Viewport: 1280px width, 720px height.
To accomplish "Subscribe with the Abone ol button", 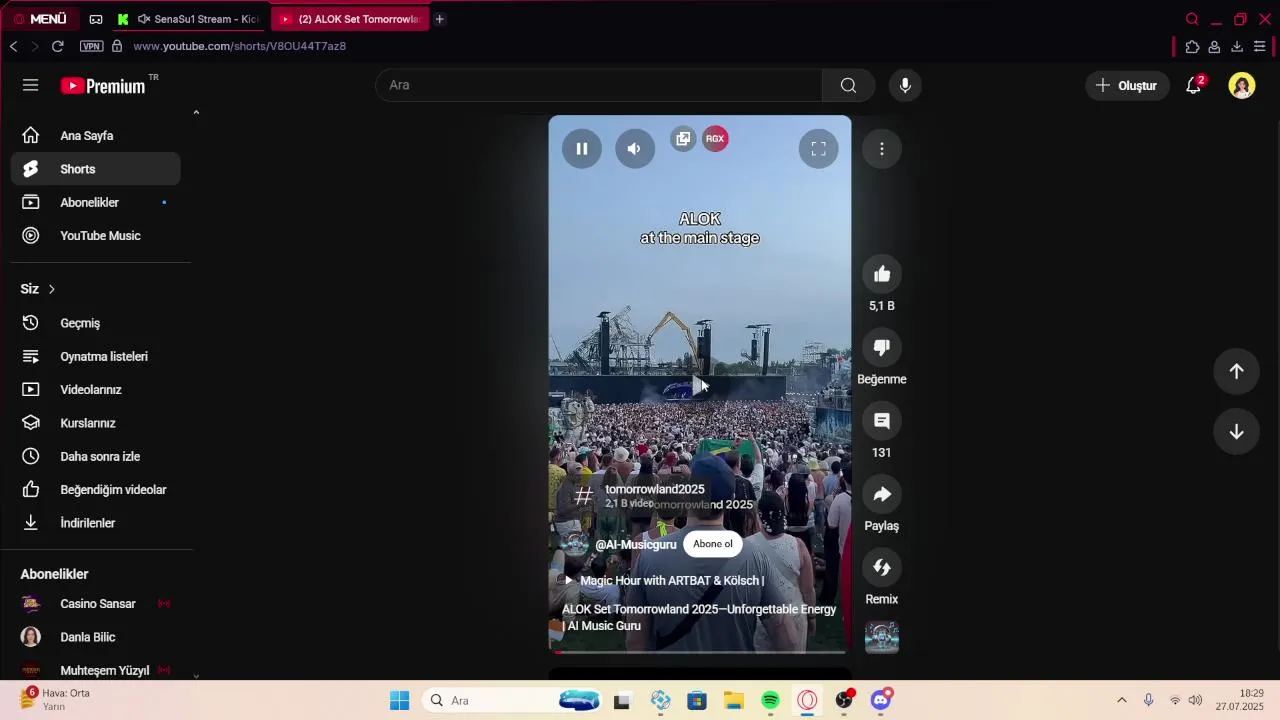I will pyautogui.click(x=713, y=544).
